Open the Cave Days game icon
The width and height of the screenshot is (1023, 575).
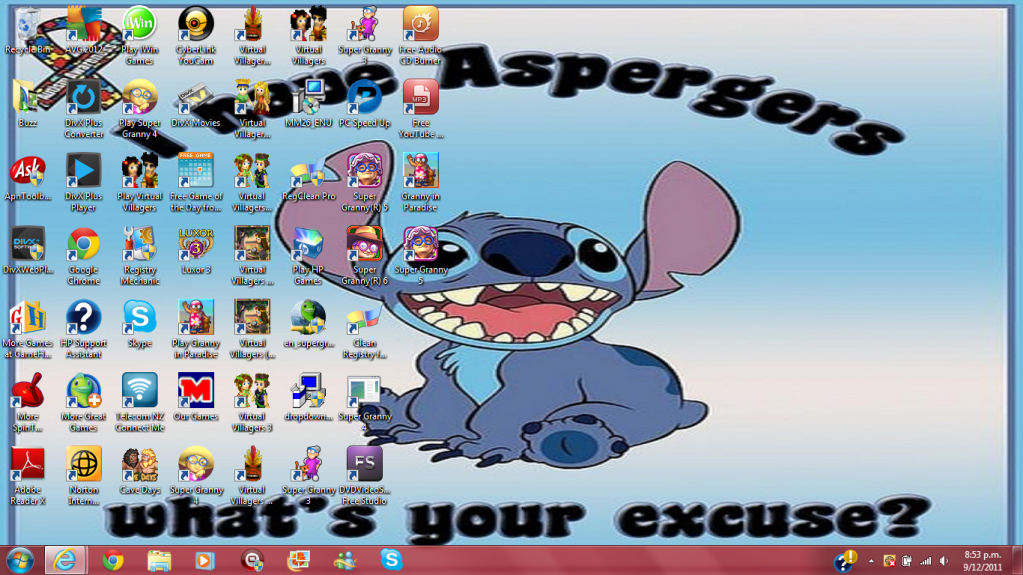tap(140, 471)
